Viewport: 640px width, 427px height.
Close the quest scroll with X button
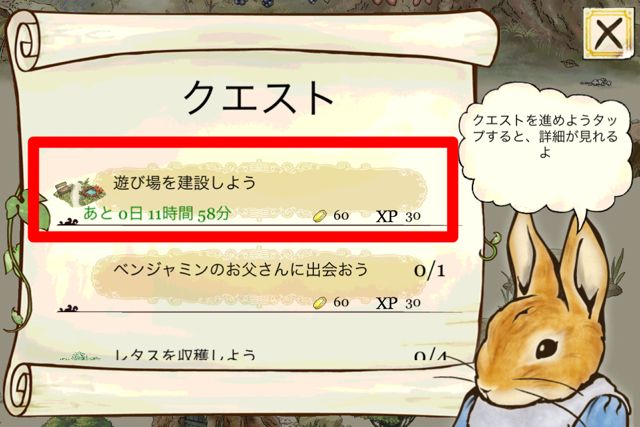[609, 33]
